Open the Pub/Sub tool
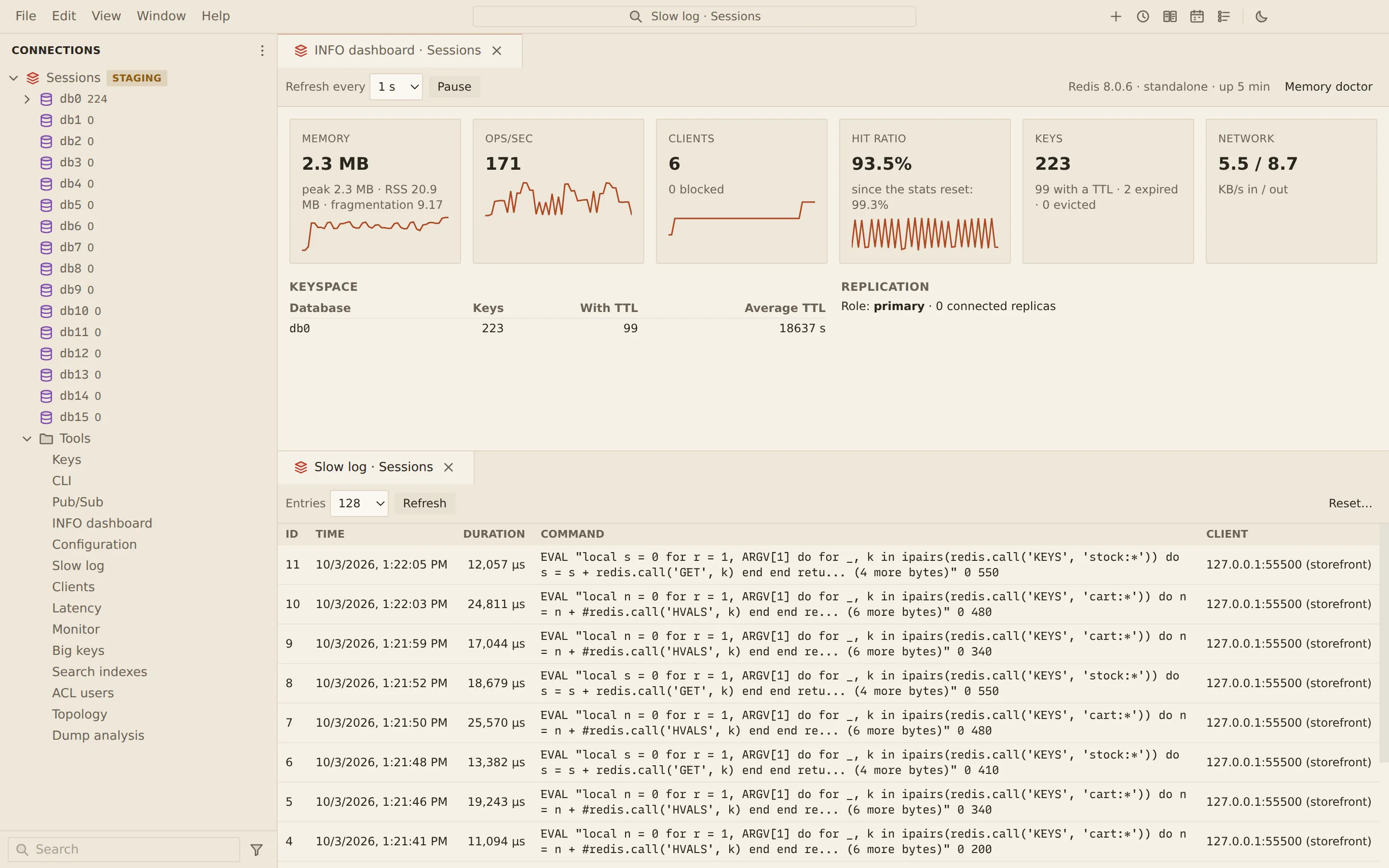 tap(78, 502)
